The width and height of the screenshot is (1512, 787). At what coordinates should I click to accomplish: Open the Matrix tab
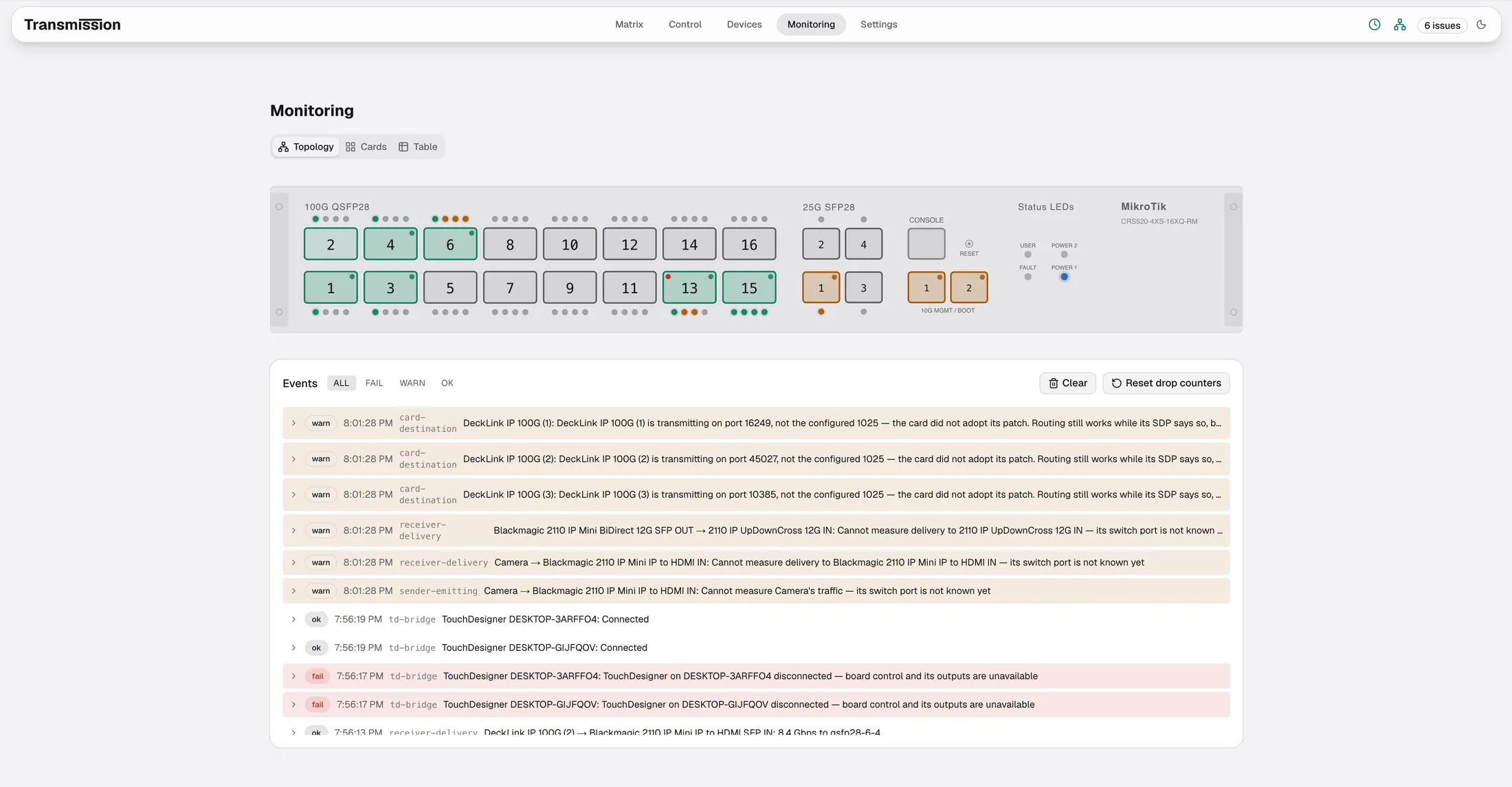629,24
